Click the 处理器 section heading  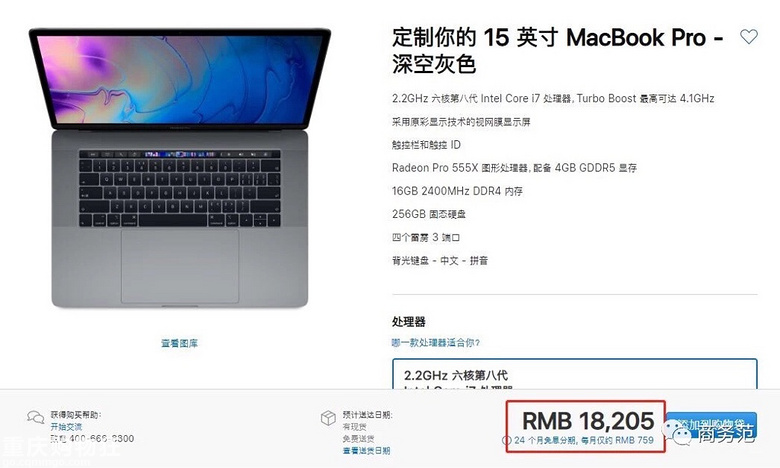408,321
